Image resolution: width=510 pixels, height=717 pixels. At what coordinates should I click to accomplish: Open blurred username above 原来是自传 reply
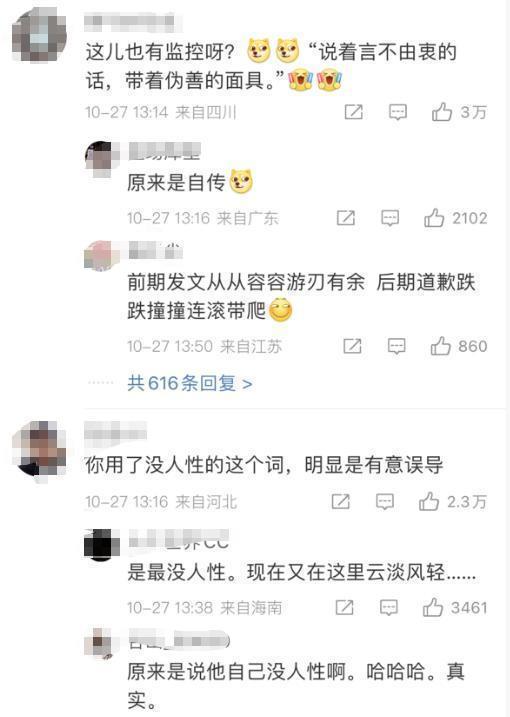(x=165, y=151)
